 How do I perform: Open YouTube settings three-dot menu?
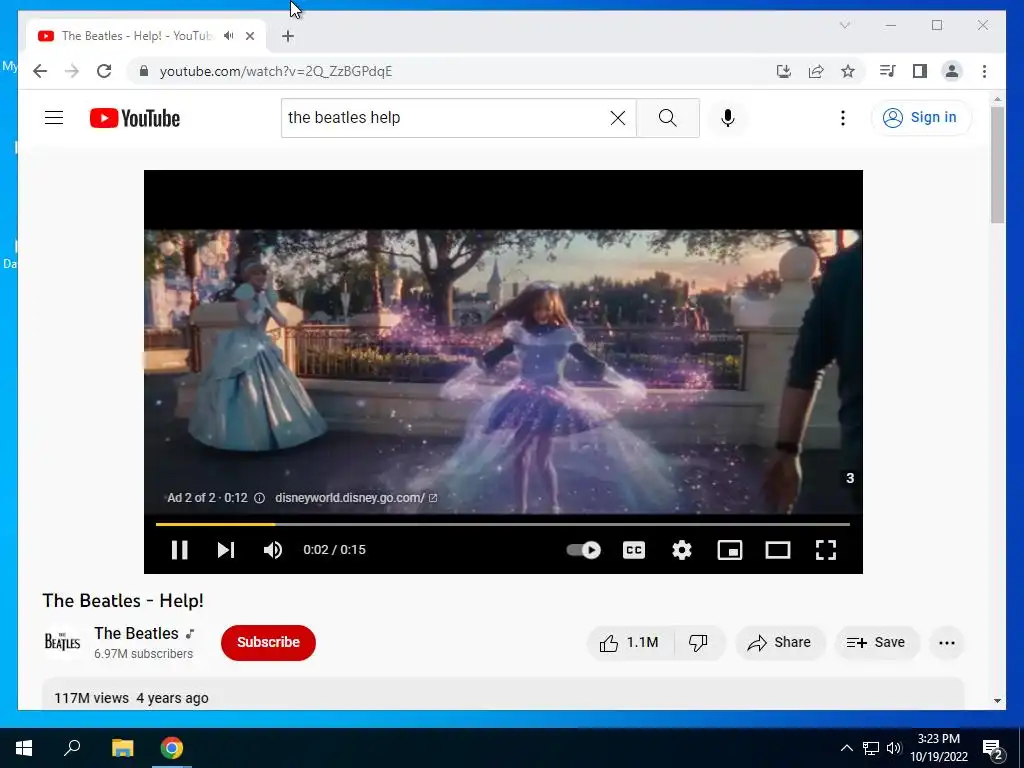click(x=843, y=118)
